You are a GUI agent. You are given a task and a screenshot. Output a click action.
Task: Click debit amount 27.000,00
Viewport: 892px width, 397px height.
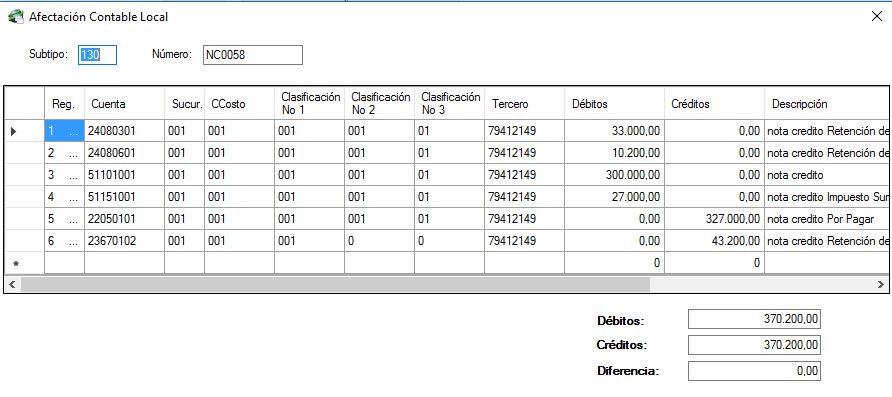point(614,197)
